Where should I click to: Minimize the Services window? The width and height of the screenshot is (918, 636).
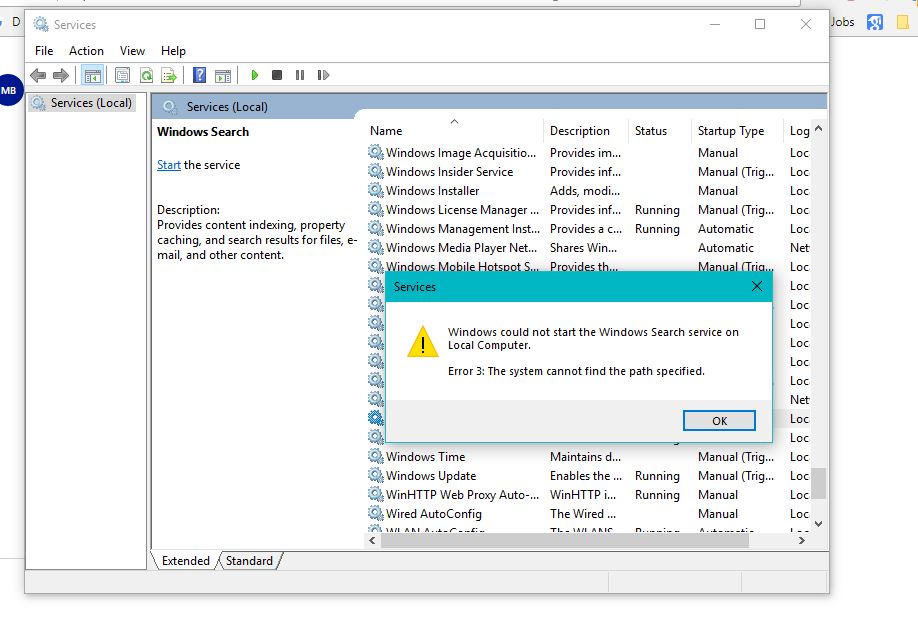[x=714, y=24]
